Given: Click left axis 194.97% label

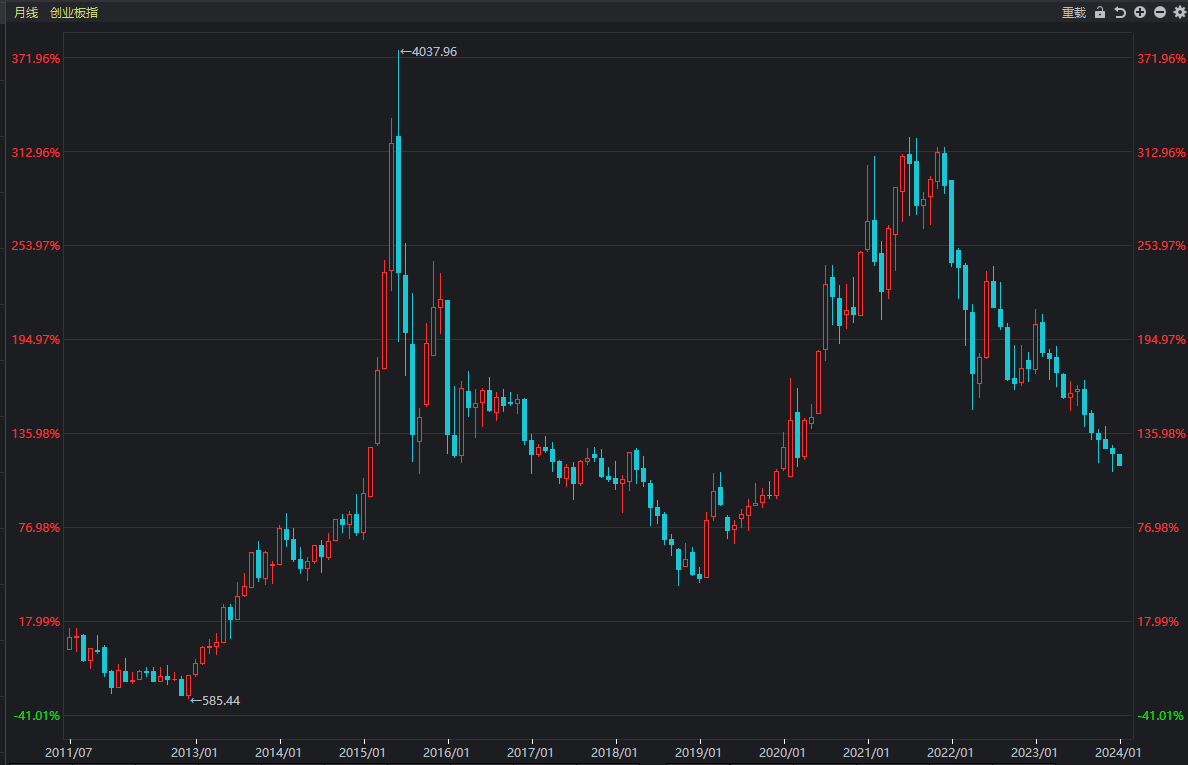Looking at the screenshot, I should 36,339.
